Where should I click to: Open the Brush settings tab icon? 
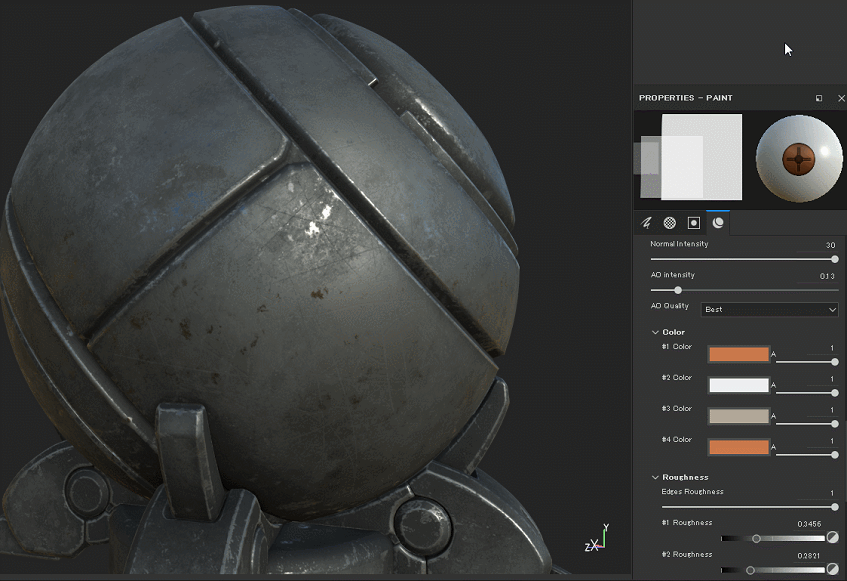pyautogui.click(x=646, y=223)
